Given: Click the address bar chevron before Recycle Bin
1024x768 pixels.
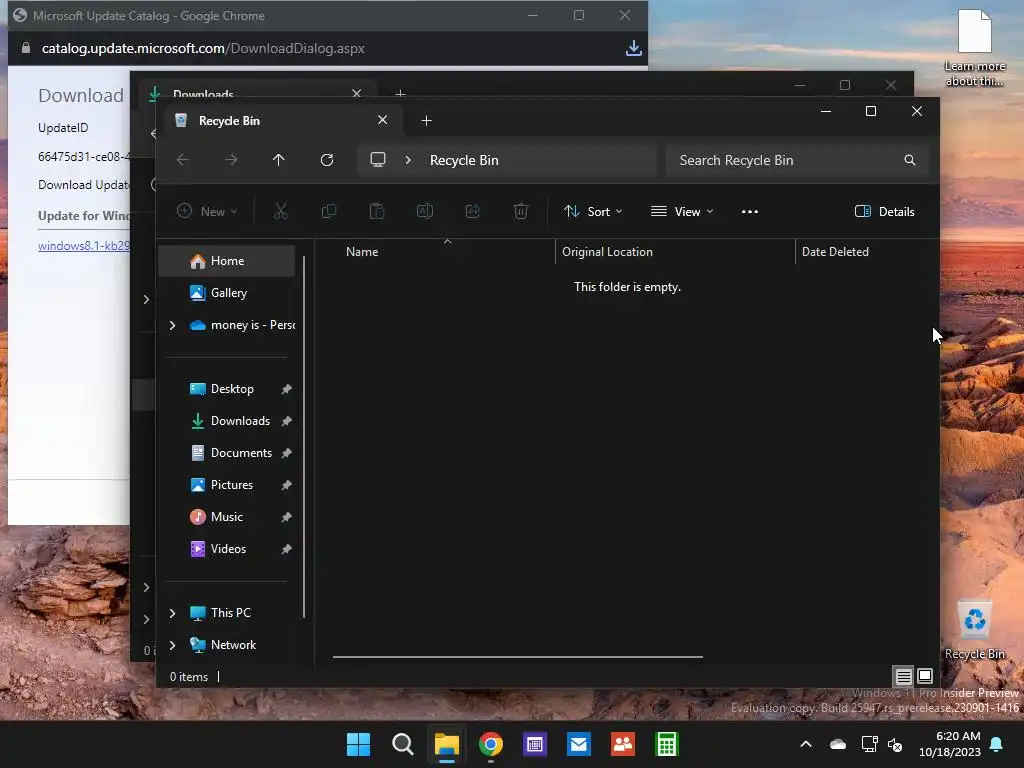Looking at the screenshot, I should (408, 160).
